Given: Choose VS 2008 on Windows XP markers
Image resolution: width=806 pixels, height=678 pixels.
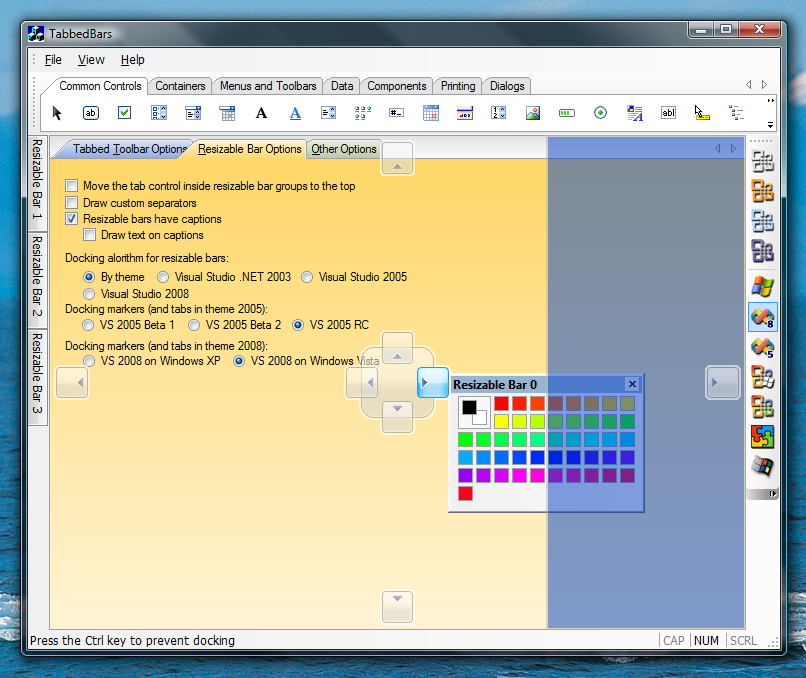Looking at the screenshot, I should tap(89, 361).
